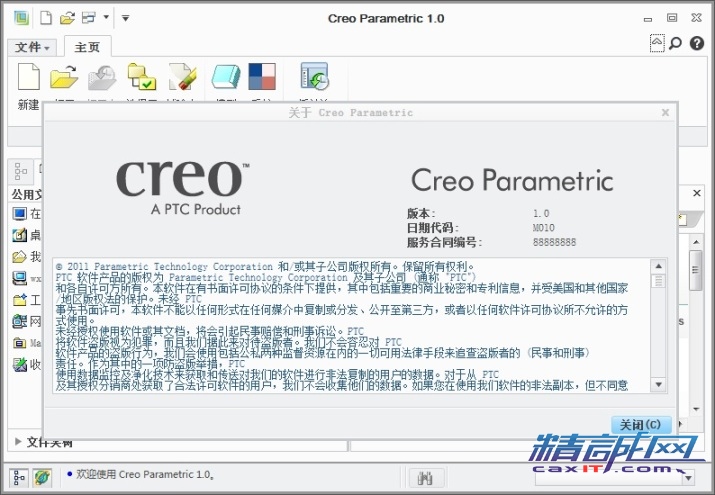
Task: Open the 文件 menu
Action: point(31,47)
